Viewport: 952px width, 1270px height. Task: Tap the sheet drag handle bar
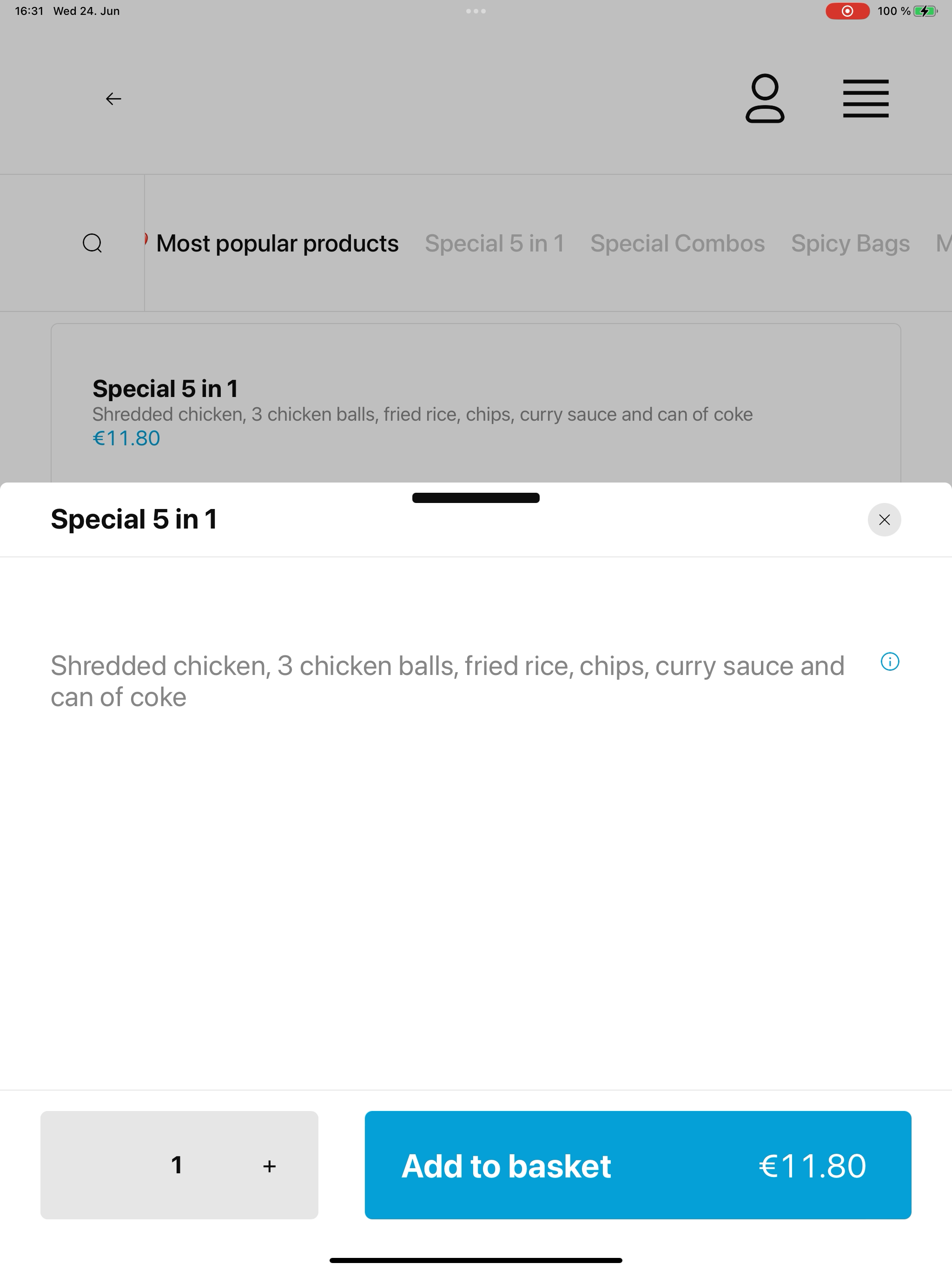(x=476, y=498)
